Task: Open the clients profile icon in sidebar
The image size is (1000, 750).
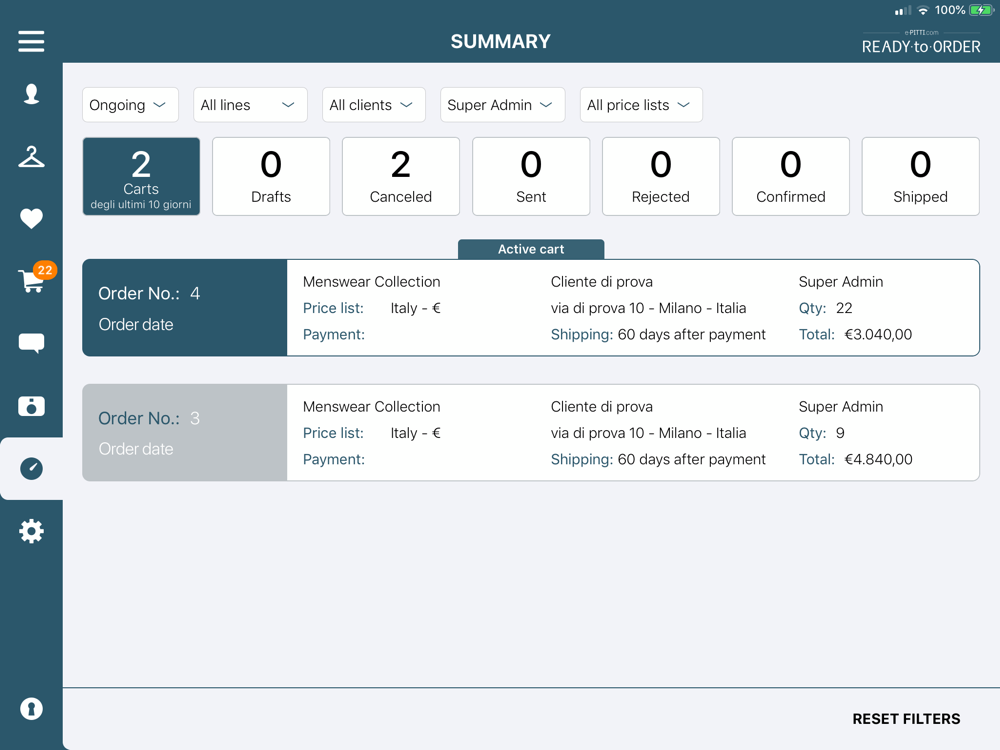Action: (x=31, y=94)
